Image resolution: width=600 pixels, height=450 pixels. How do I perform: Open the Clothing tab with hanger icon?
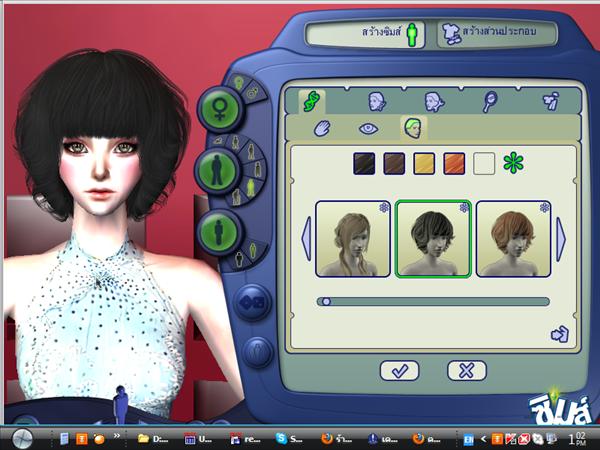[550, 101]
